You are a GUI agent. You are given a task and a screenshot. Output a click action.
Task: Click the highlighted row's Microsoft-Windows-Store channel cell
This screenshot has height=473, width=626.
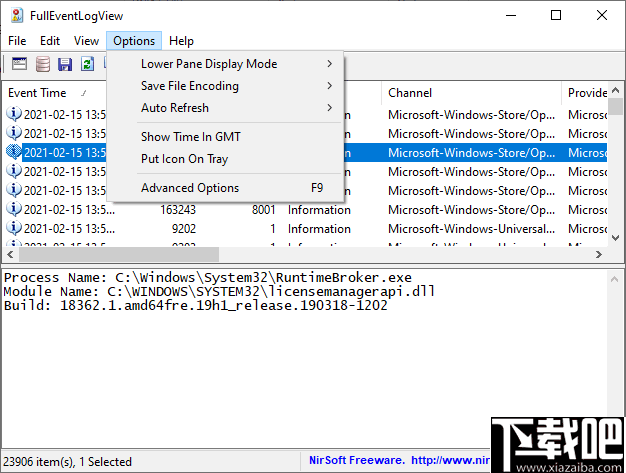(471, 153)
